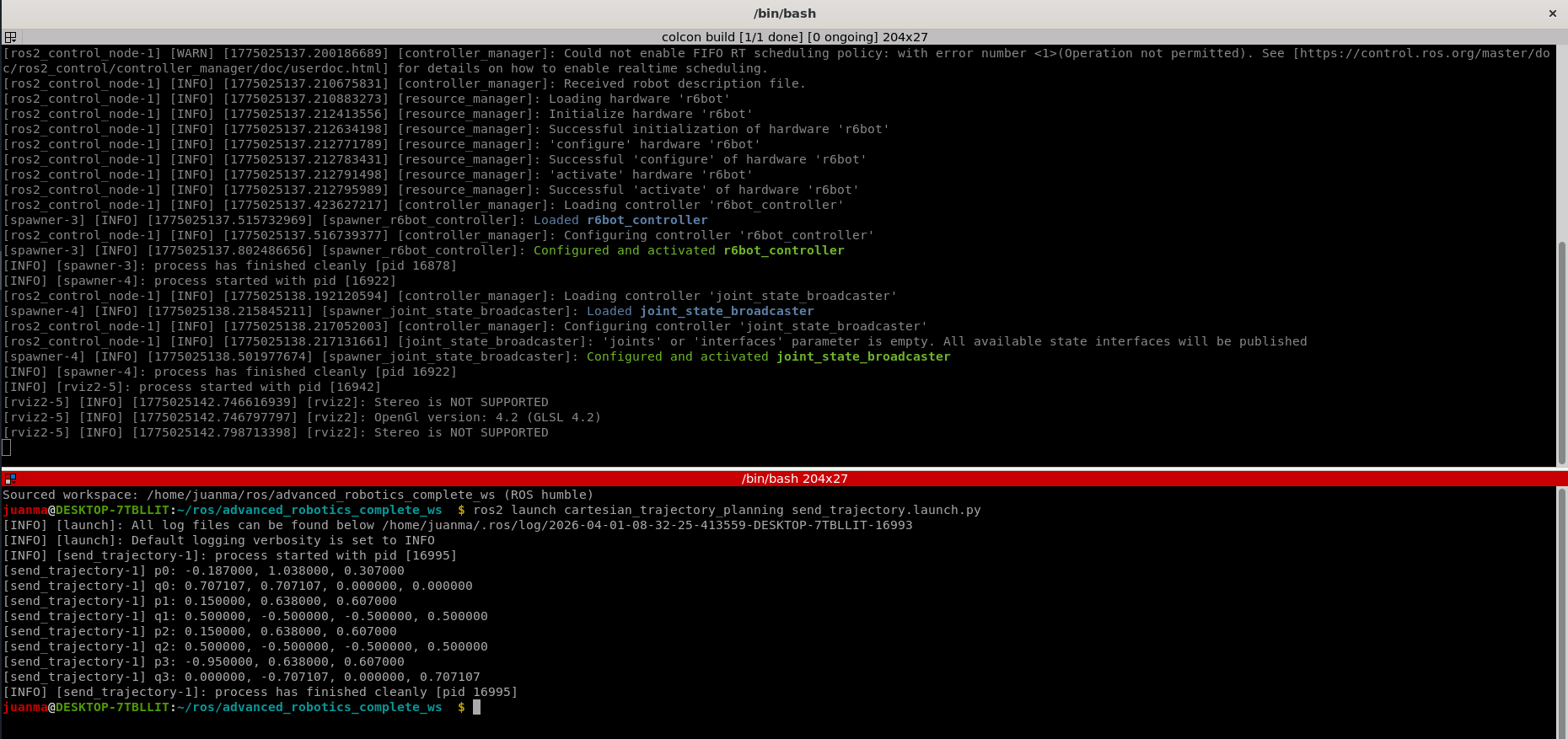Click the window title /bin/bash at top
Viewport: 1568px width, 739px height.
click(x=784, y=13)
